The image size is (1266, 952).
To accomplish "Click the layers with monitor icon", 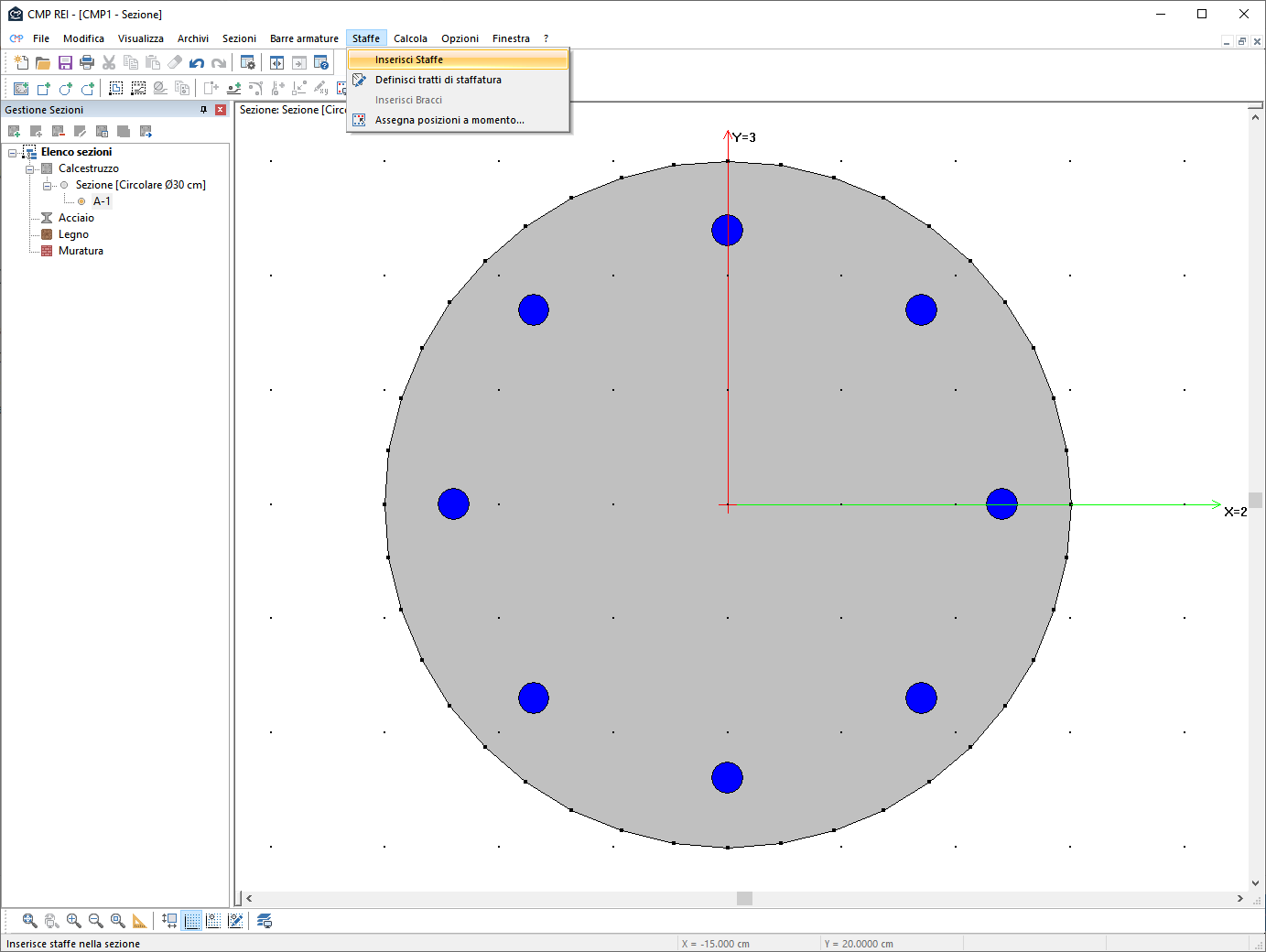I will 265,921.
